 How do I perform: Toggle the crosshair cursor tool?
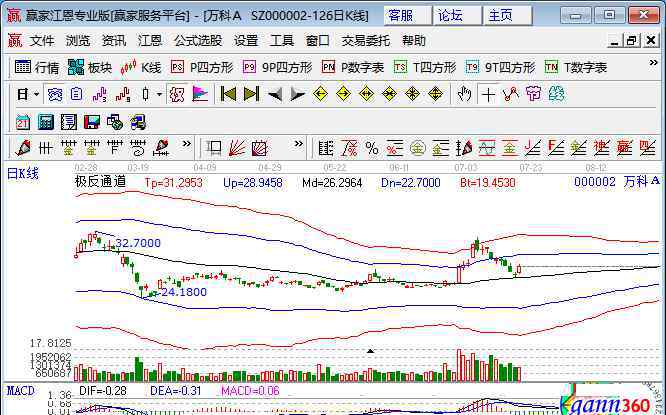[x=488, y=94]
